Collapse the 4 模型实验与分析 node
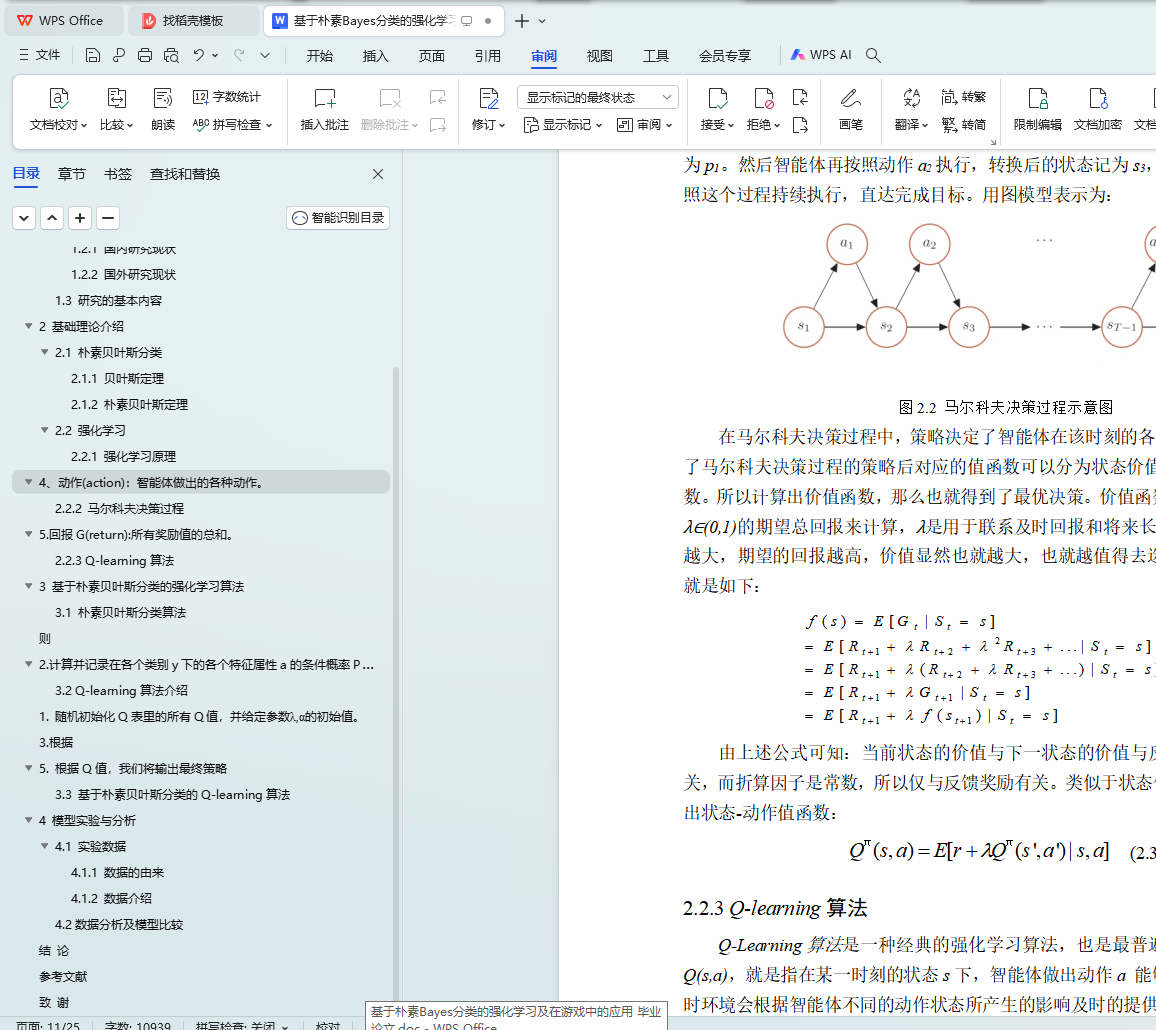Image resolution: width=1156 pixels, height=1030 pixels. tap(29, 820)
